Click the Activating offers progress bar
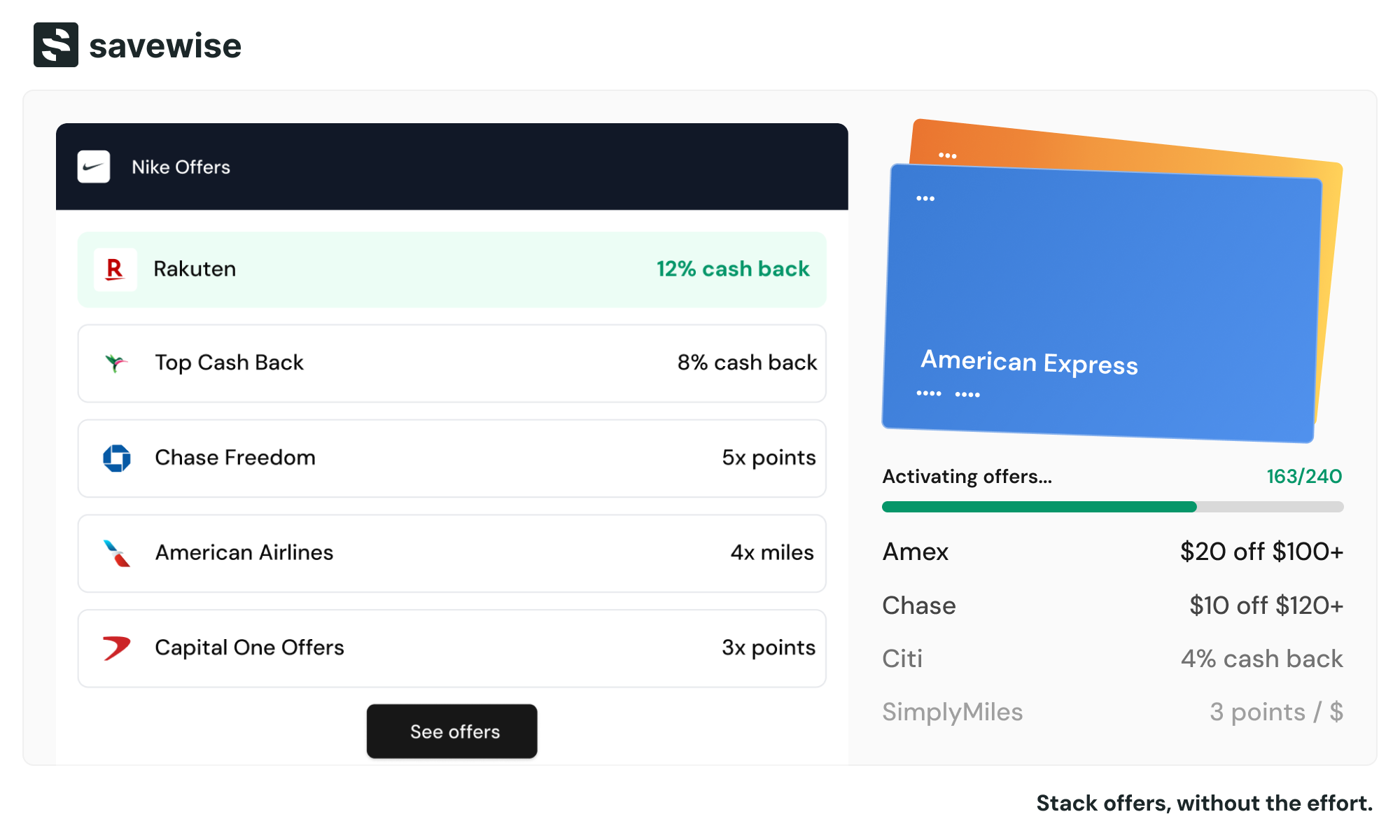The height and width of the screenshot is (840, 1400). pos(1112,507)
